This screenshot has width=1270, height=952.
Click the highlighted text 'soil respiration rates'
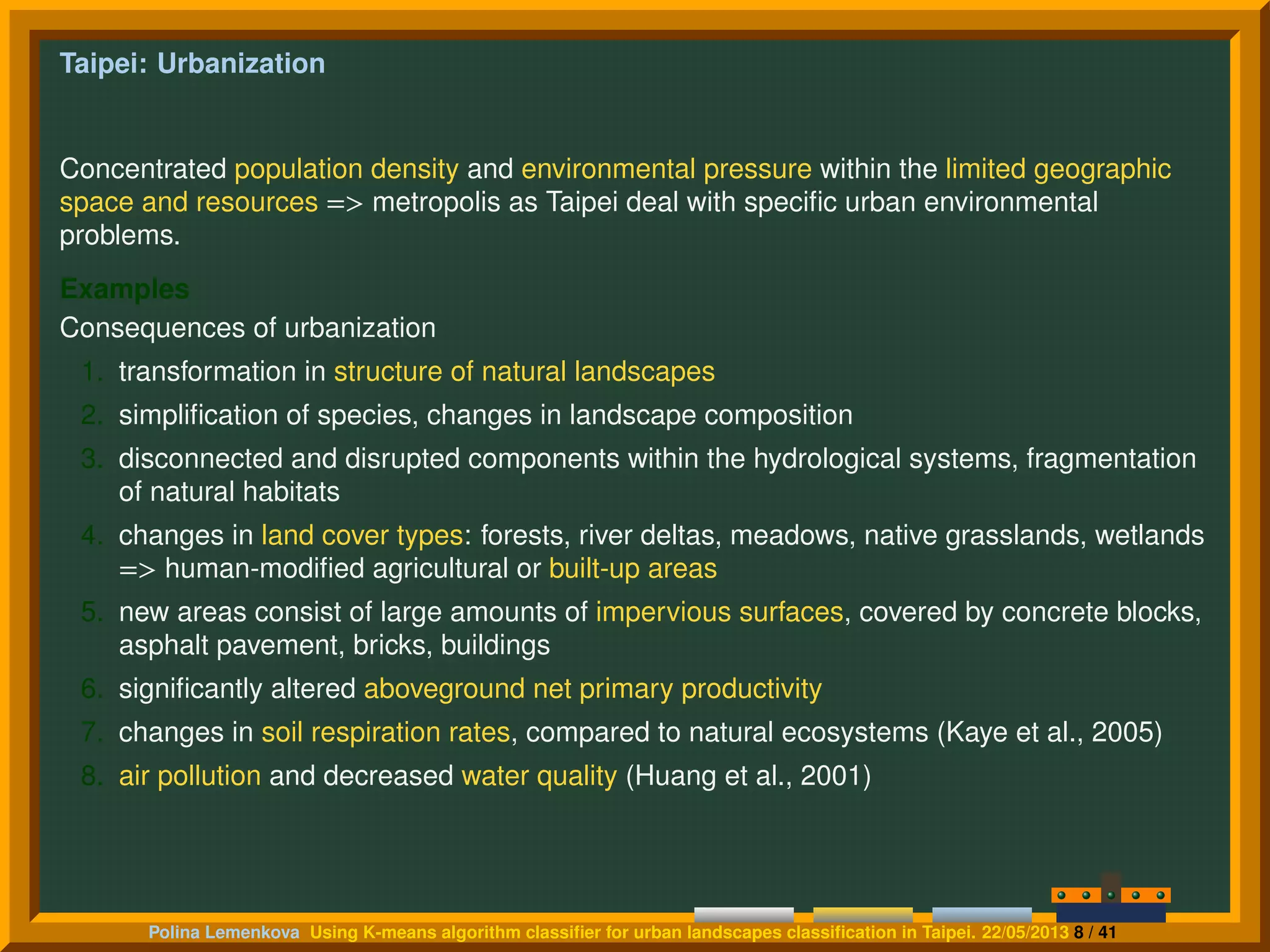point(385,733)
